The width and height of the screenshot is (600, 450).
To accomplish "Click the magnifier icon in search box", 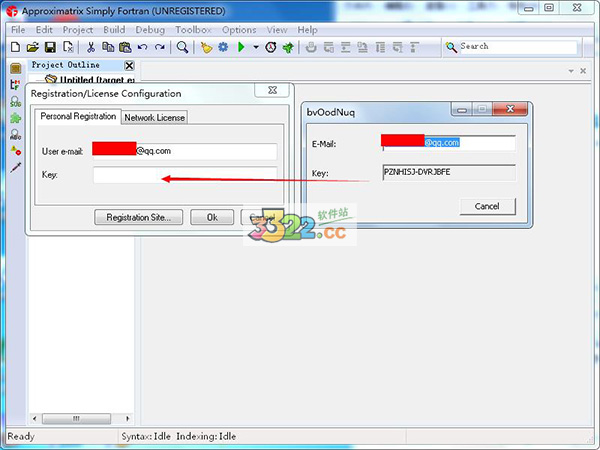I will click(x=452, y=47).
